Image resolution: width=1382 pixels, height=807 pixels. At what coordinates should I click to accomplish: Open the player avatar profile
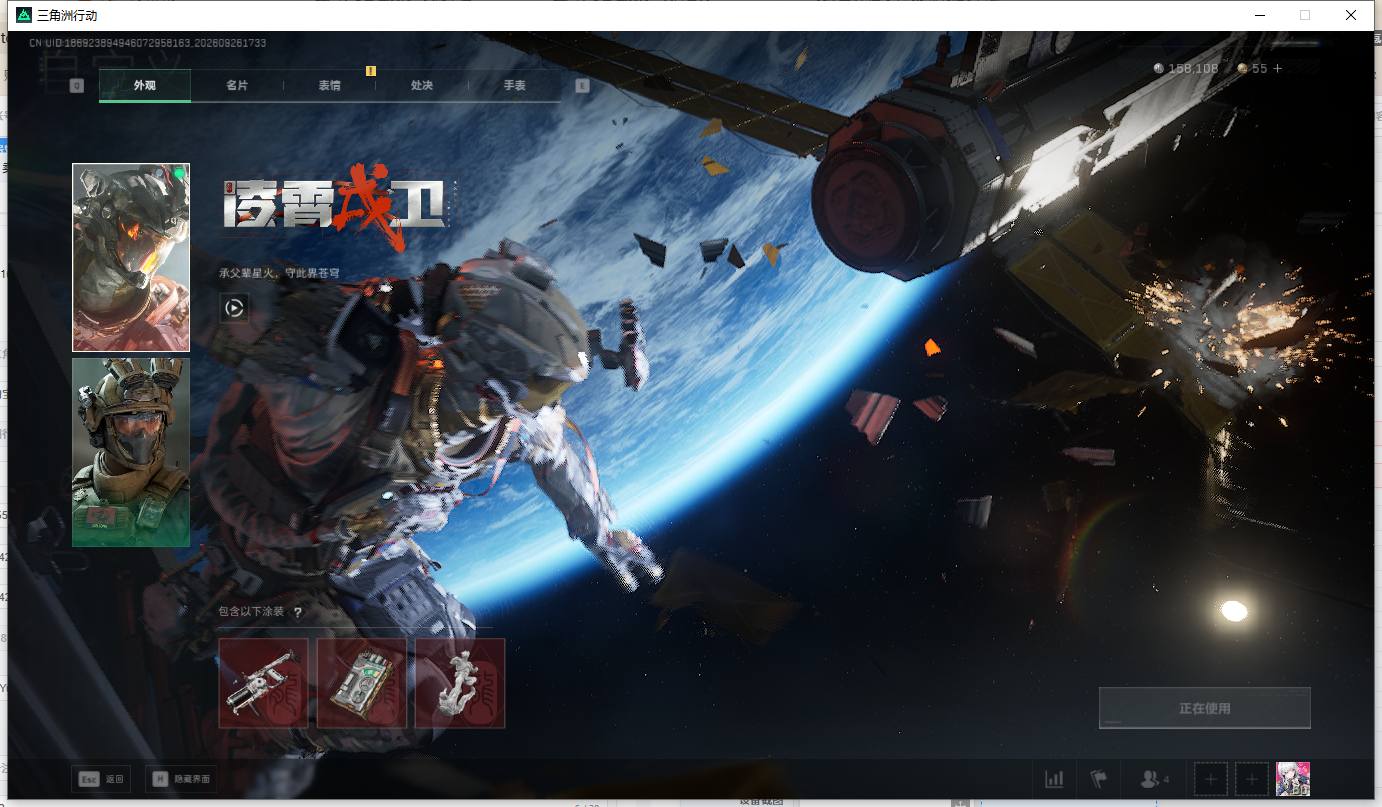click(x=1293, y=779)
